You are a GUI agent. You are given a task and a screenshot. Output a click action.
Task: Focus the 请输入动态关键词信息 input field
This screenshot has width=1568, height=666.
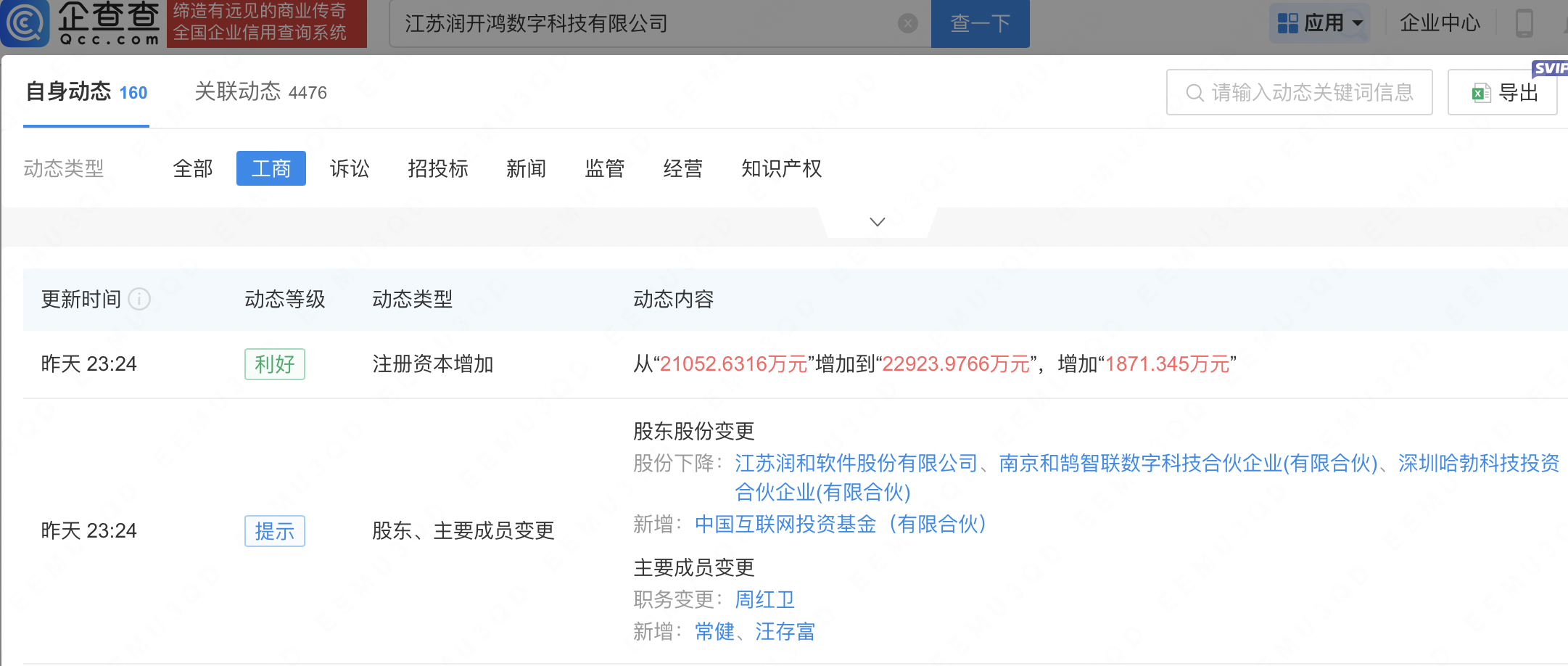click(x=1313, y=93)
